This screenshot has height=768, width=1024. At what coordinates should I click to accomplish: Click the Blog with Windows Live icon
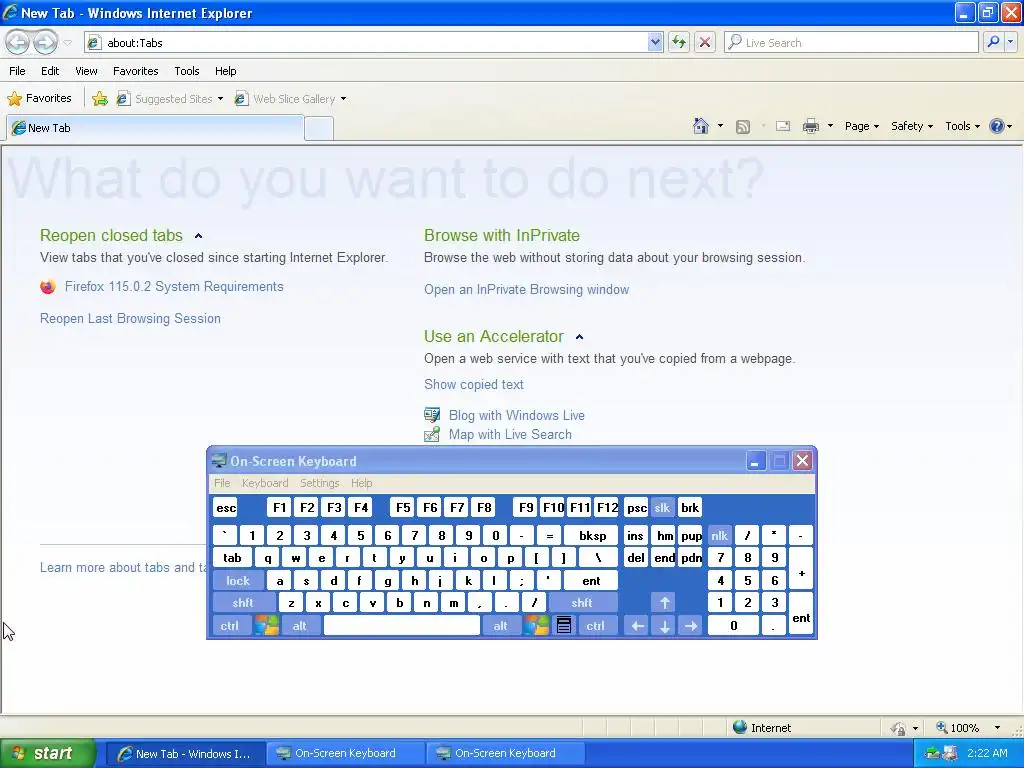432,415
